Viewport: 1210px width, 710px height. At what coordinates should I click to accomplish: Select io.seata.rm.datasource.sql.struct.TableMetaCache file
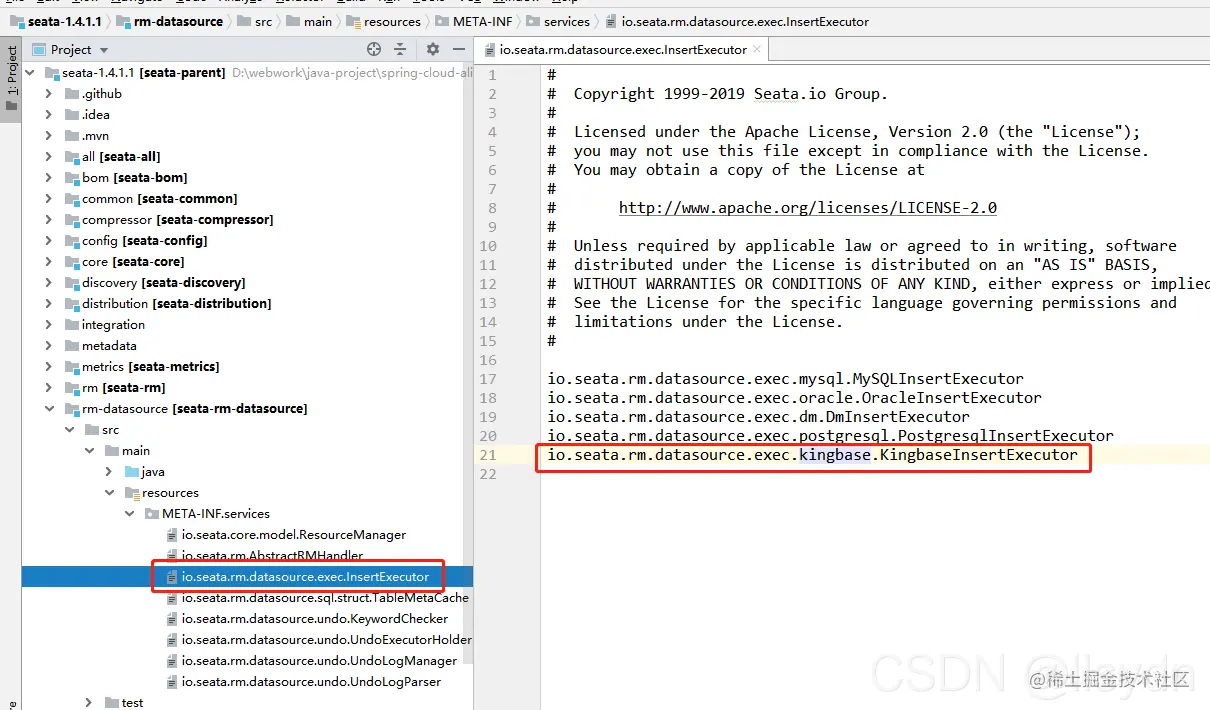247,598
